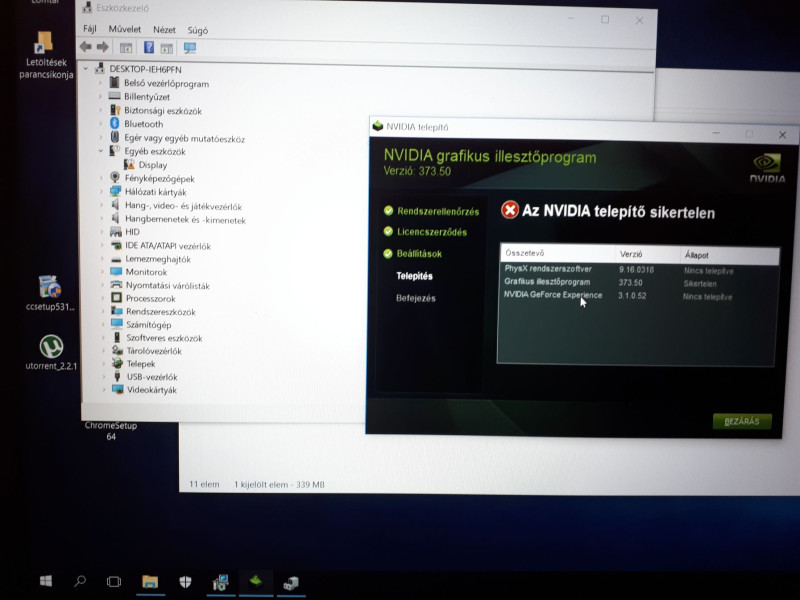Click the Help question mark toolbar icon
This screenshot has width=800, height=600.
148,47
